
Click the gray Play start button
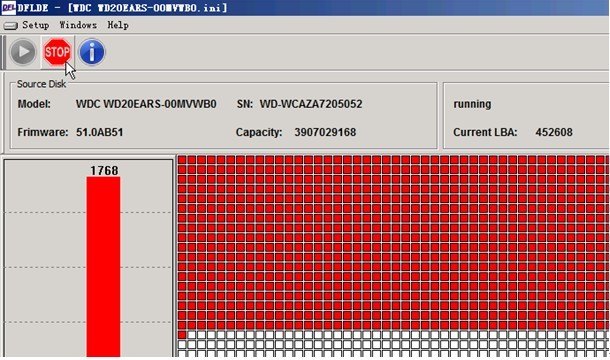point(23,52)
